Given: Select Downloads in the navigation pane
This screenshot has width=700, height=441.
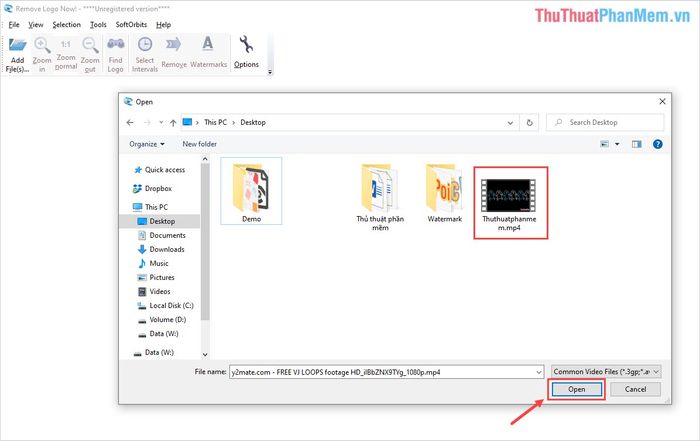Looking at the screenshot, I should tap(162, 250).
